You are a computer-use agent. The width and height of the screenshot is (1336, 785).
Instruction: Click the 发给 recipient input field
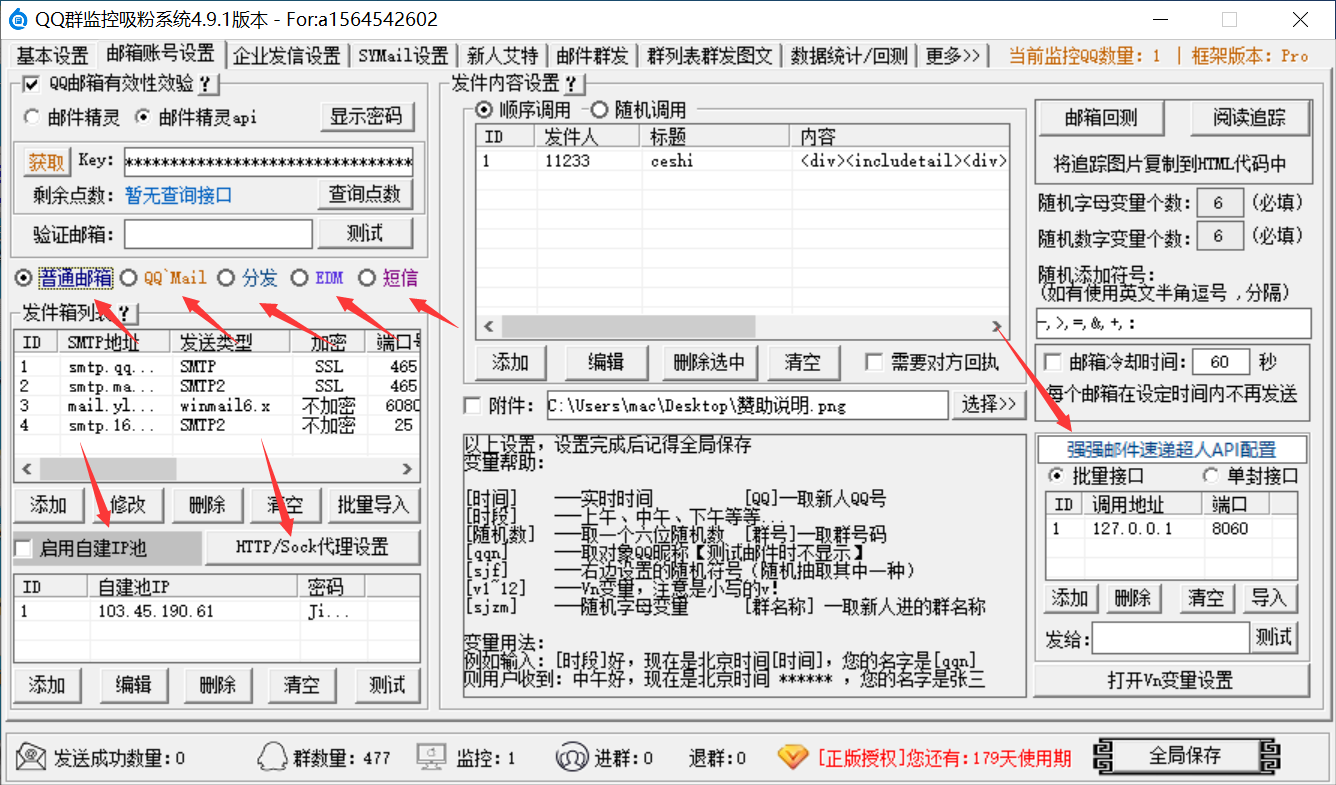click(x=1171, y=637)
